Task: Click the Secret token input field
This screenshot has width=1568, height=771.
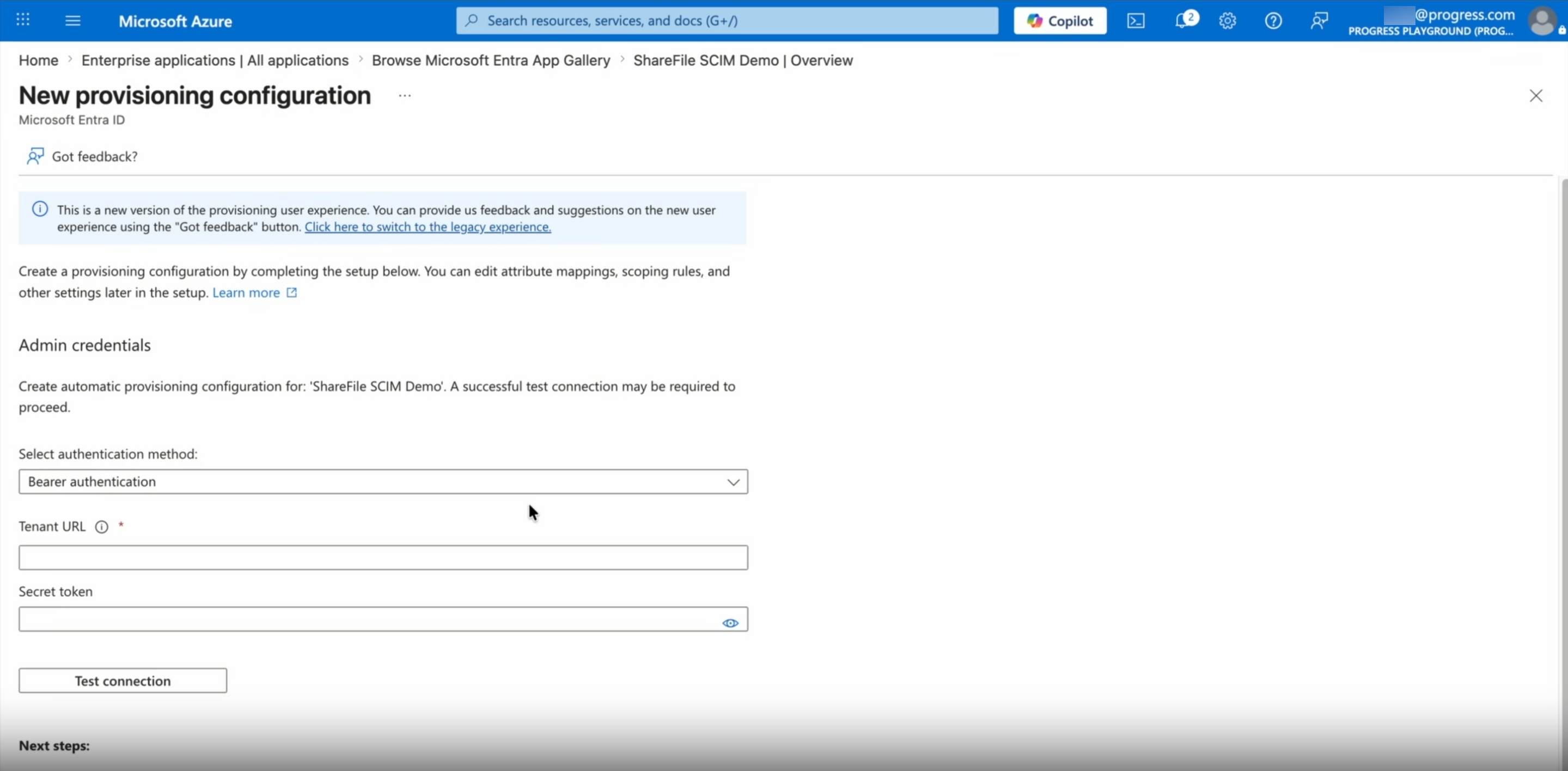Action: tap(383, 619)
